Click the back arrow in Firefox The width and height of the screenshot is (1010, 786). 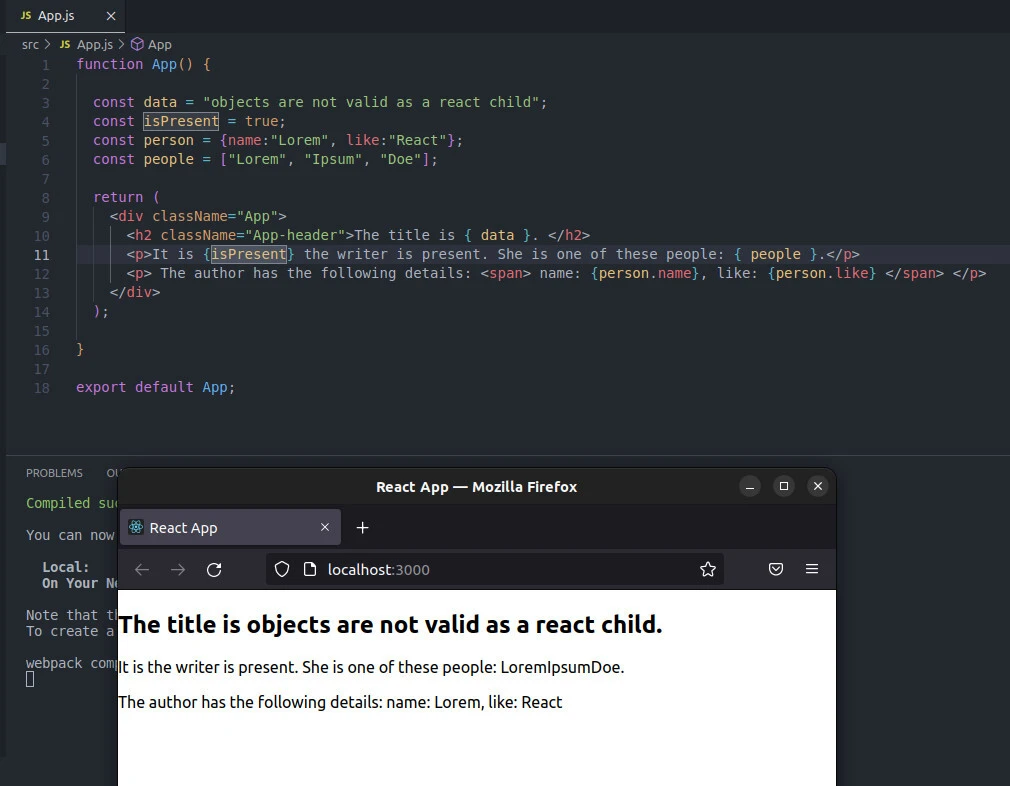pyautogui.click(x=142, y=570)
